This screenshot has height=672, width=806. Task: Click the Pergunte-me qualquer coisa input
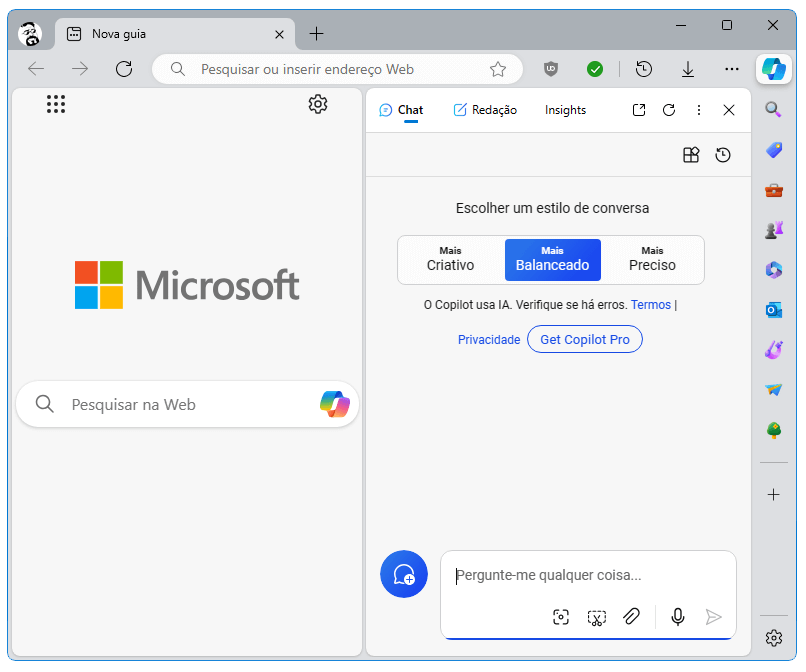588,575
